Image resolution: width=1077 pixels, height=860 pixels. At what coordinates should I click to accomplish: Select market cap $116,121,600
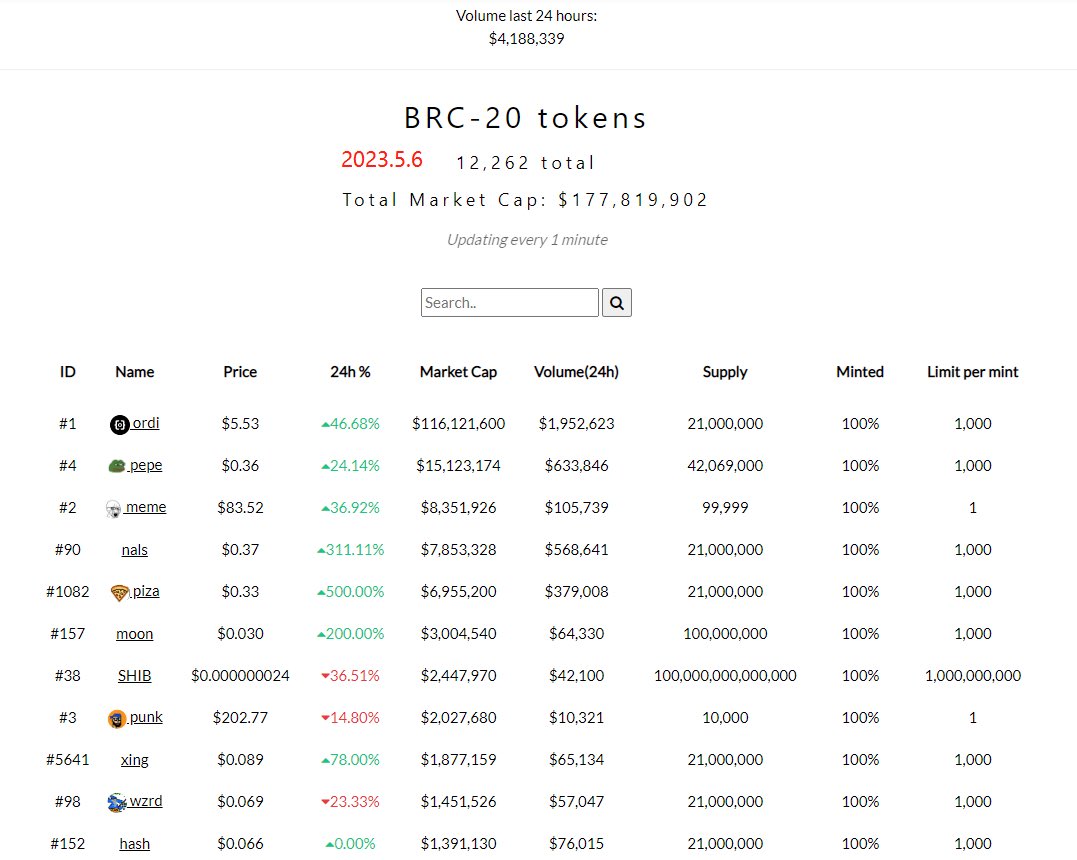pyautogui.click(x=458, y=423)
